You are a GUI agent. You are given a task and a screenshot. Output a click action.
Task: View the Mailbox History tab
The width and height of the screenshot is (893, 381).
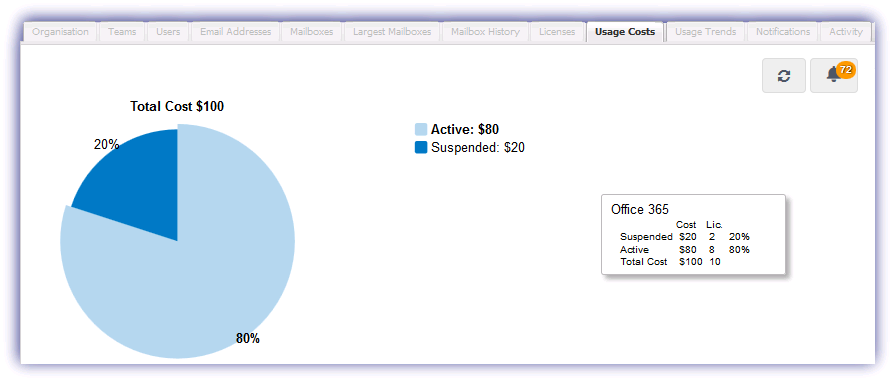pyautogui.click(x=485, y=32)
